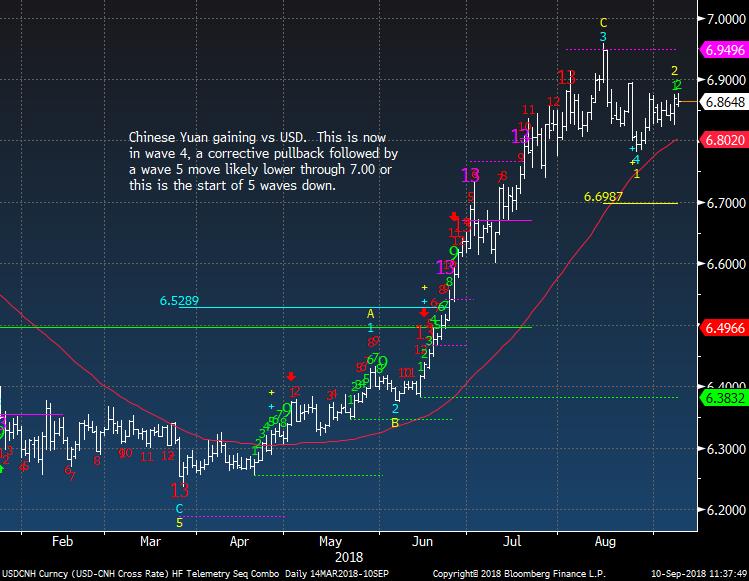The height and width of the screenshot is (581, 749).
Task: Click the USDCNH Curncy chart title text
Action: [x=195, y=573]
